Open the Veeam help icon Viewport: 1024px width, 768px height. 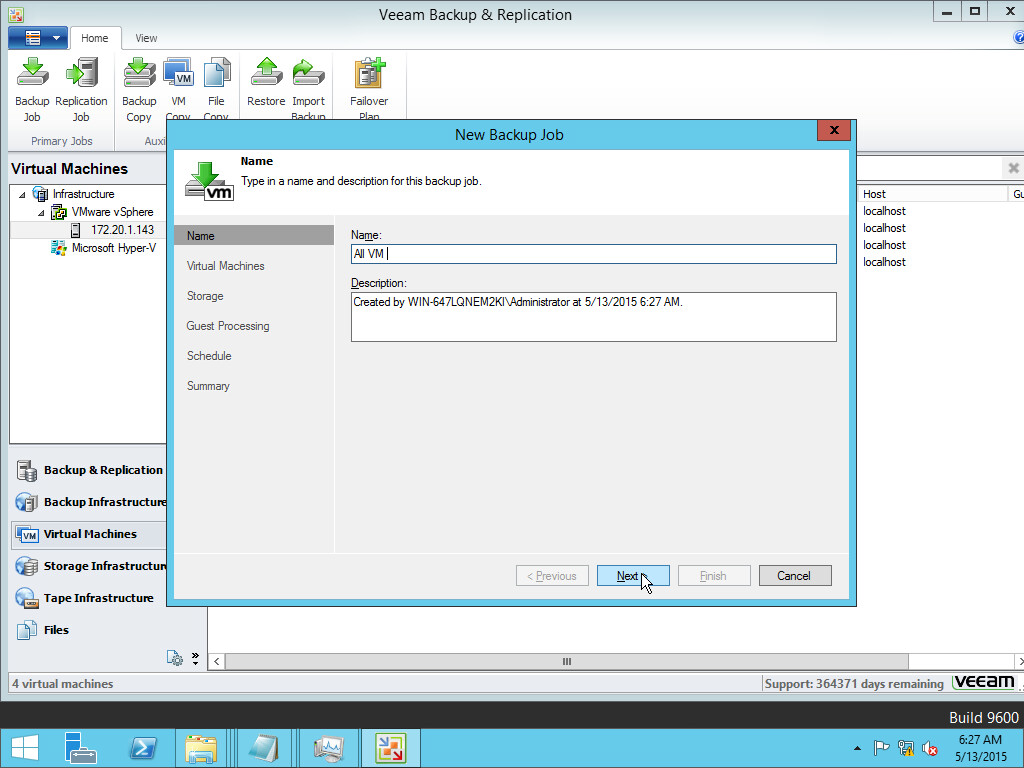[x=1018, y=37]
